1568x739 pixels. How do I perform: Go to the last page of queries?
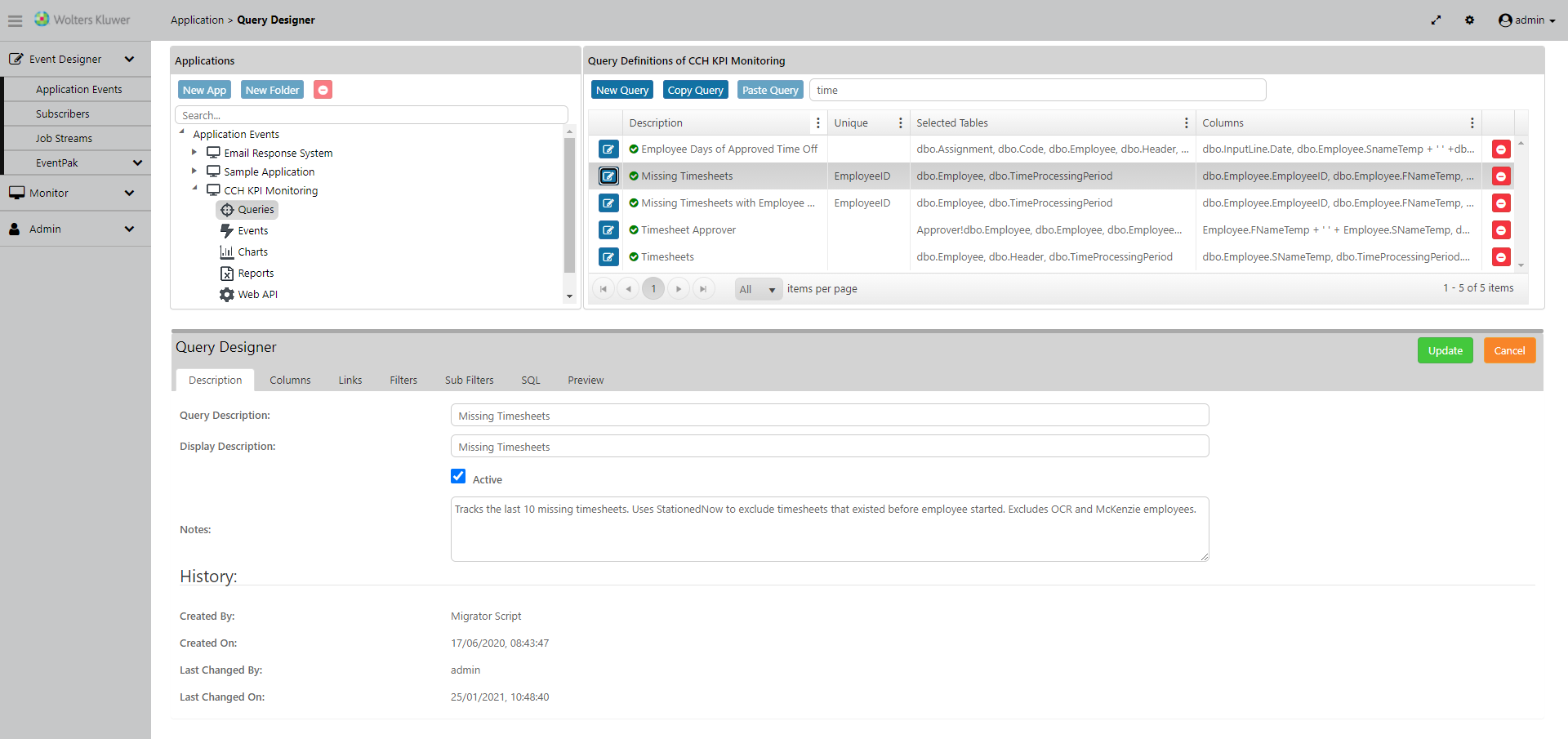click(703, 289)
